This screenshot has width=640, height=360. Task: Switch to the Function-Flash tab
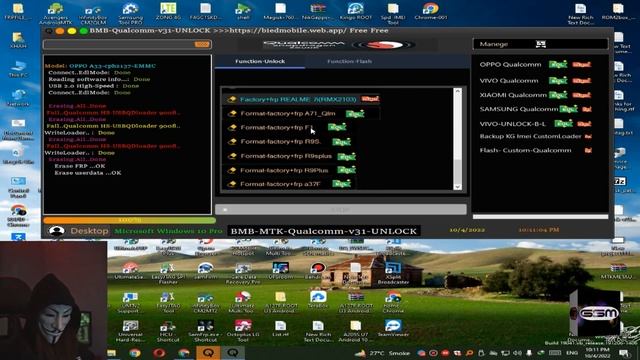pos(349,61)
